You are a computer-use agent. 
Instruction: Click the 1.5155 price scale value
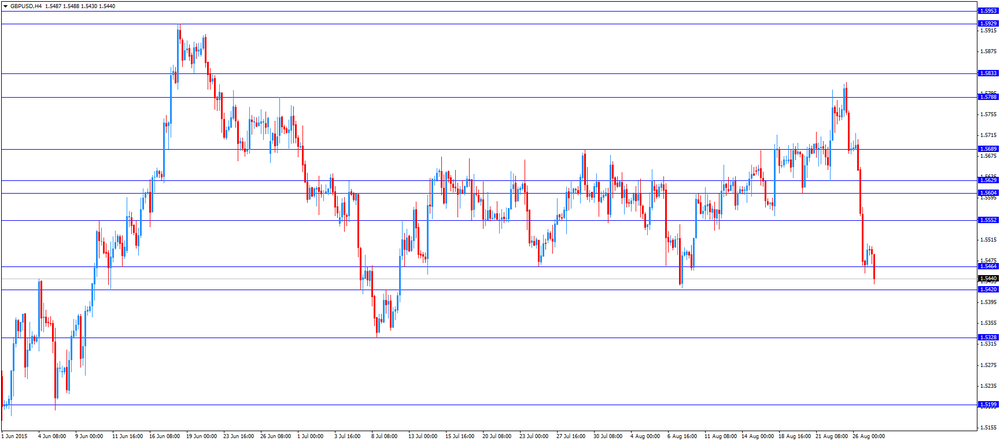989,428
